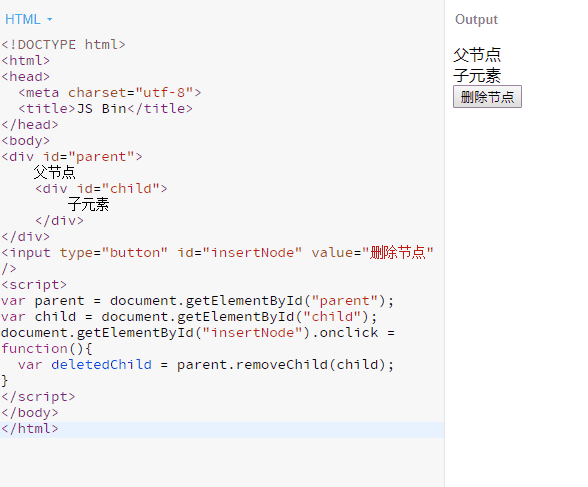This screenshot has height=487, width=588.
Task: Open the HTML panel dropdown
Action: [x=28, y=19]
